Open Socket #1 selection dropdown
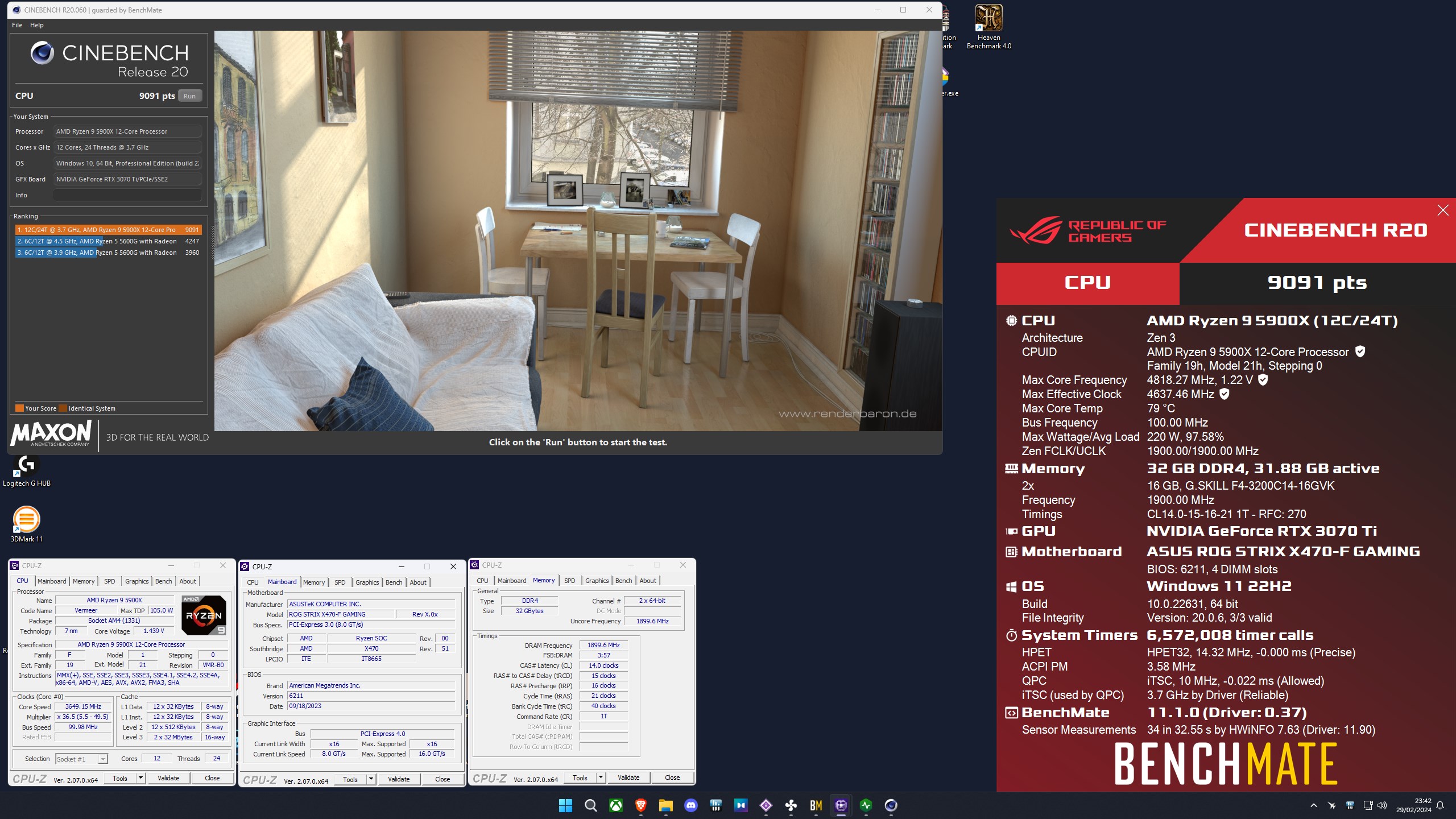The height and width of the screenshot is (819, 1456). (x=82, y=759)
